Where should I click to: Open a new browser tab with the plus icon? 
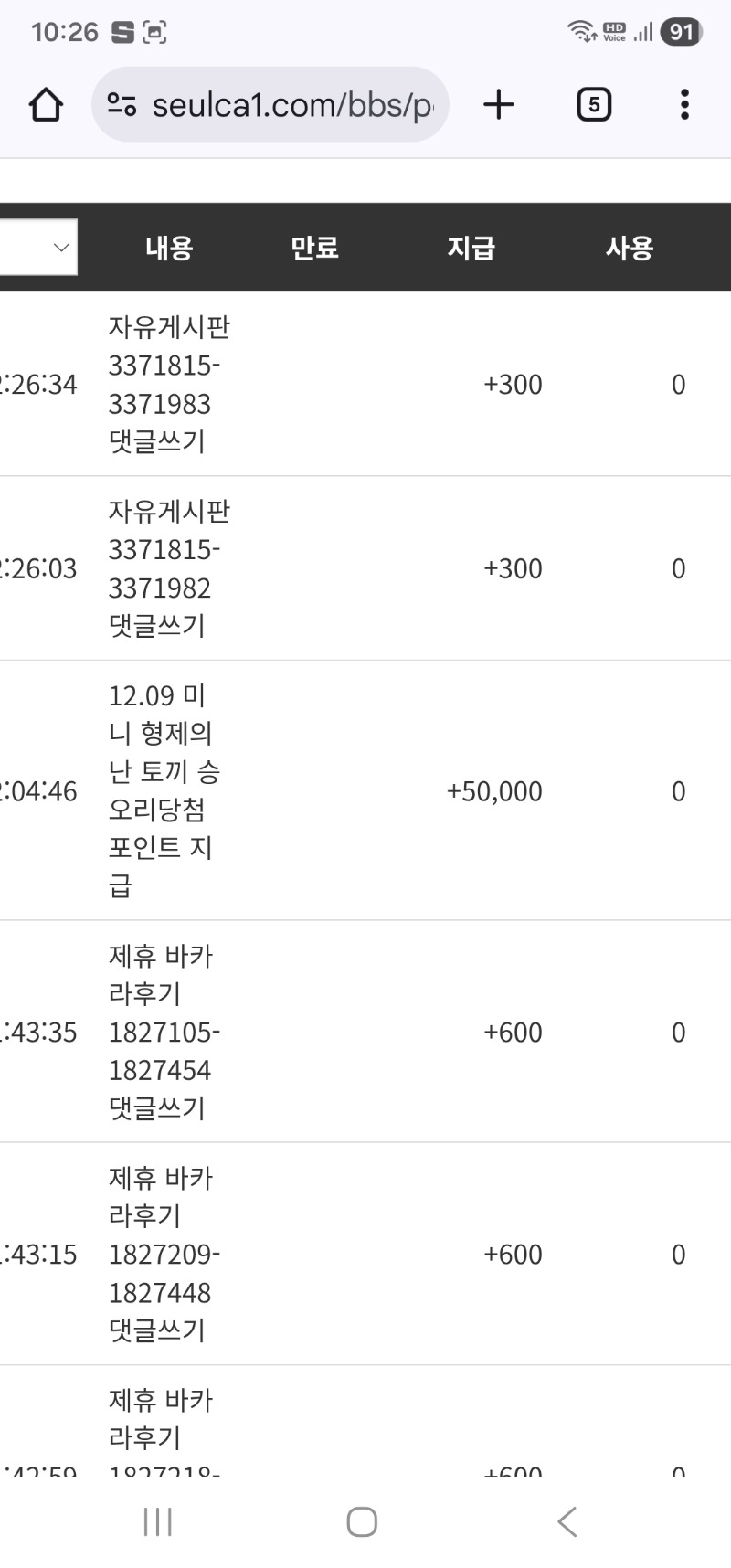click(498, 104)
